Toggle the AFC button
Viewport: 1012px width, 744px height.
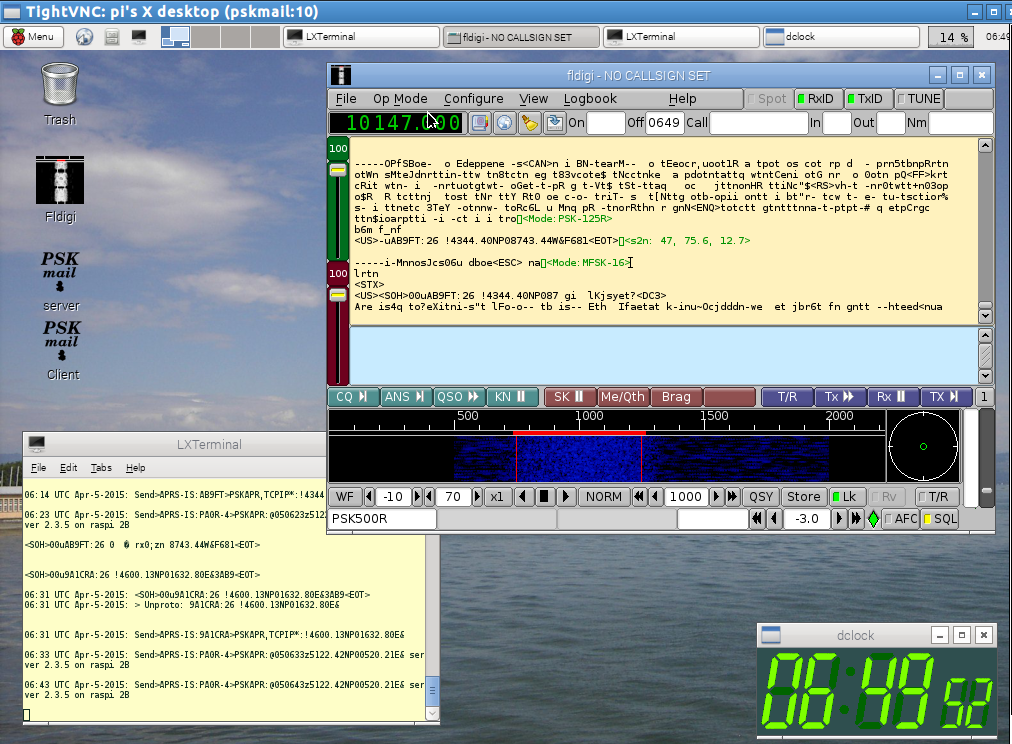tap(901, 519)
